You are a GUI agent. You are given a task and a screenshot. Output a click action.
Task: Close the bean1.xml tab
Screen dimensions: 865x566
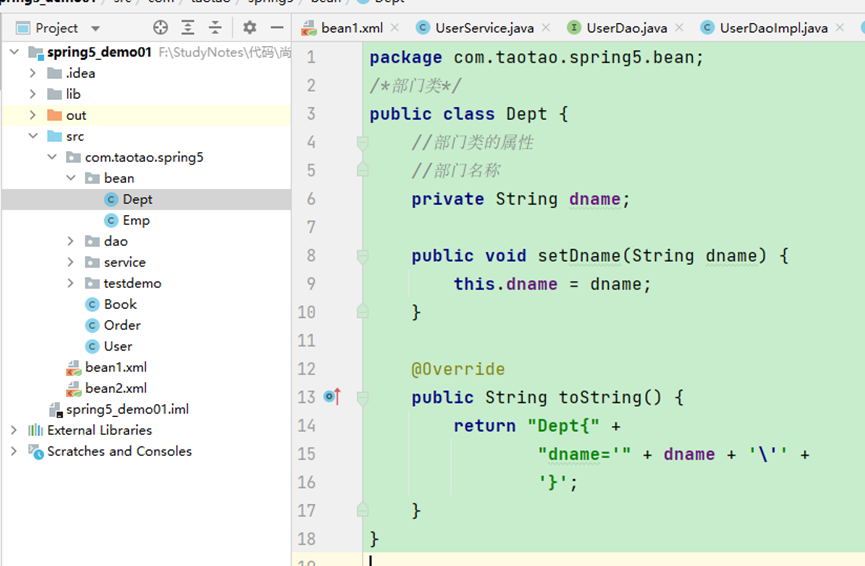395,28
